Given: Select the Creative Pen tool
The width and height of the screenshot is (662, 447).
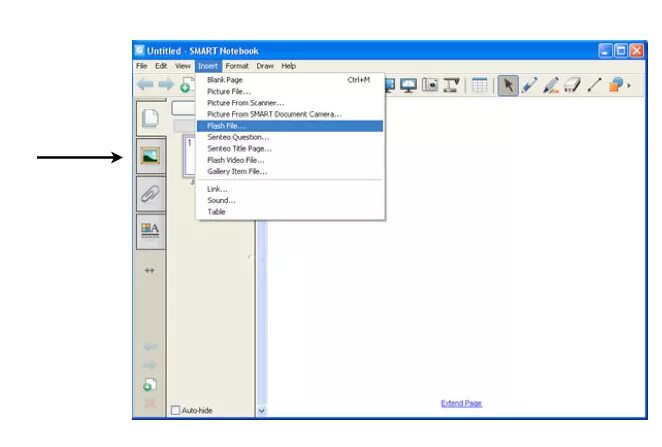Looking at the screenshot, I should tap(551, 85).
